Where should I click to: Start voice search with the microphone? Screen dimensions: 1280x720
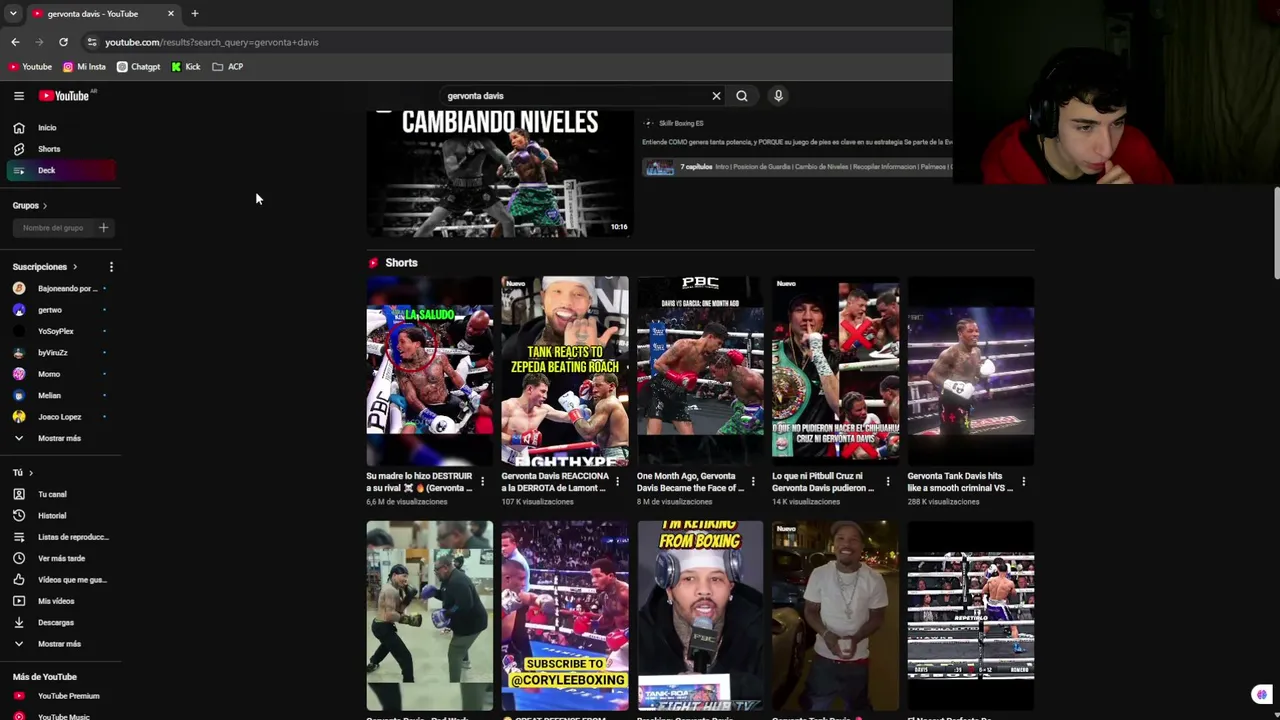[778, 96]
